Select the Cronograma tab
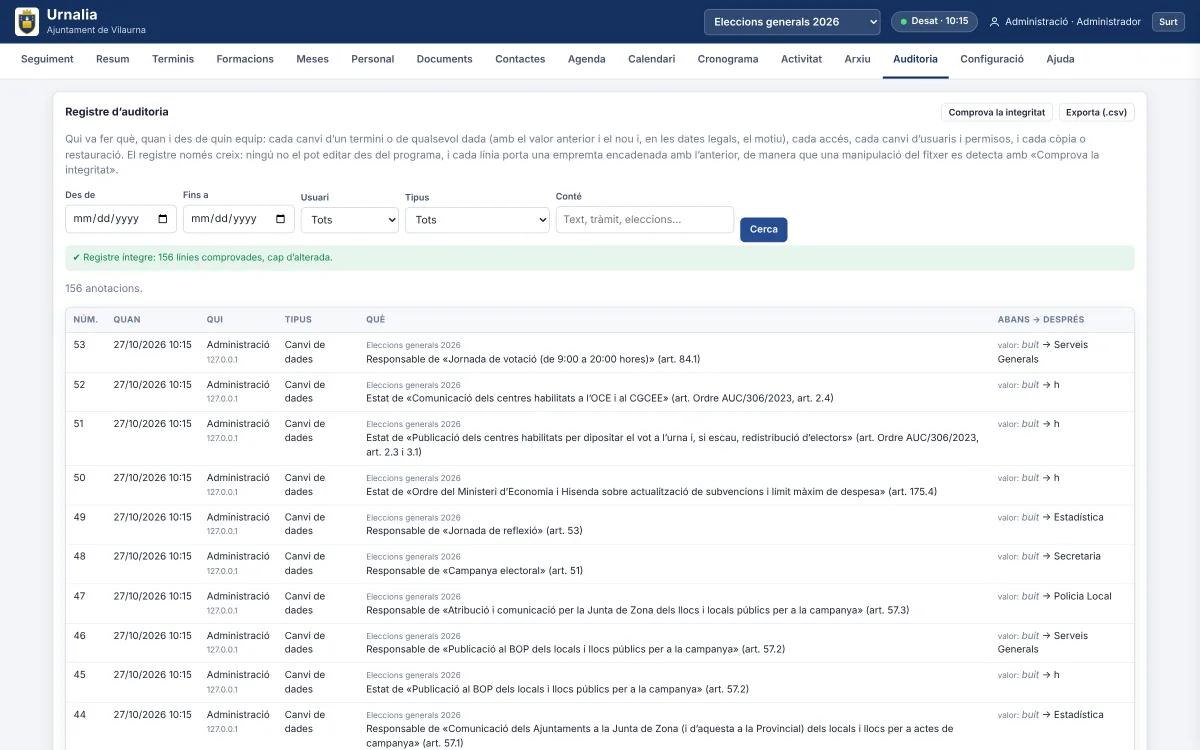This screenshot has height=750, width=1200. [728, 59]
